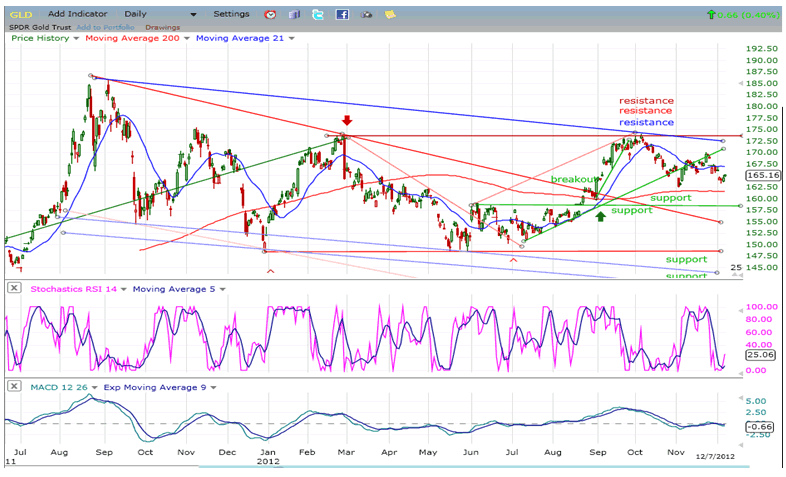Click the alarm clock alert icon

[270, 15]
